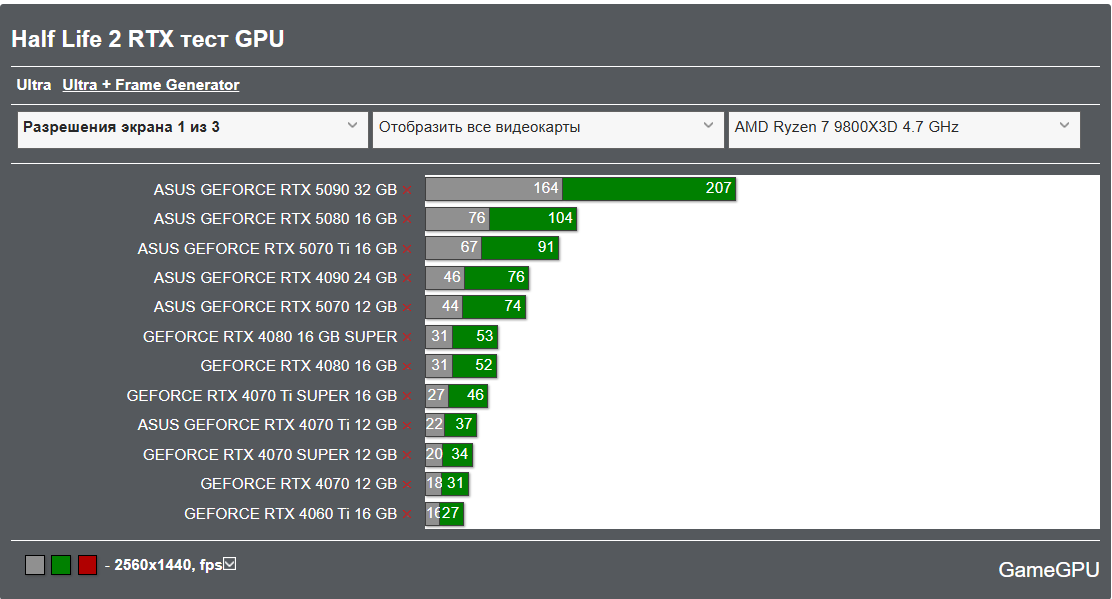Select the GEFORCE RTX 4070 SUPER 12 GB label

tap(270, 454)
